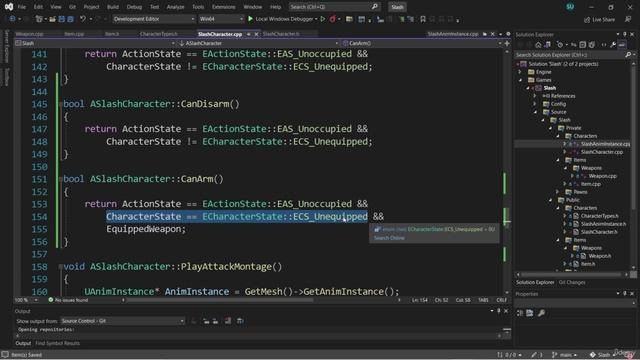Click the search magnifier icon in title bar
Image resolution: width=640 pixels, height=360 pixels.
(375, 7)
